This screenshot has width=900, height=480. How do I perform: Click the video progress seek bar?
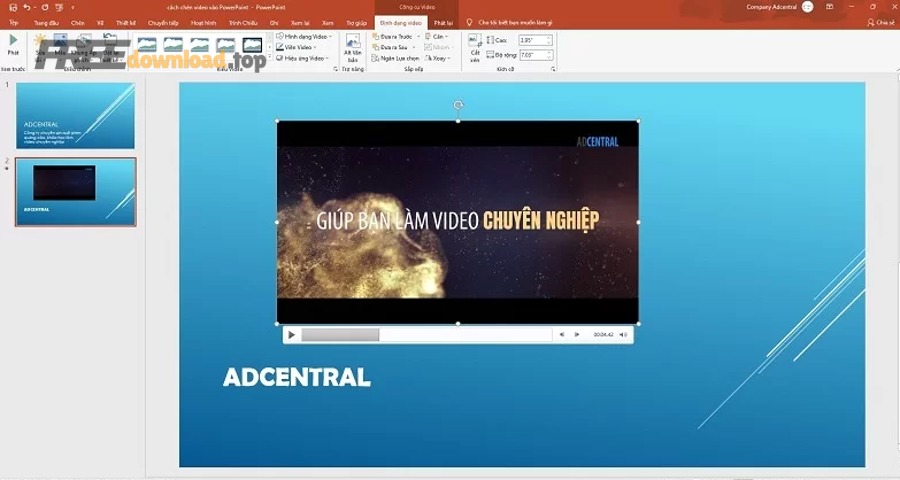(x=426, y=335)
